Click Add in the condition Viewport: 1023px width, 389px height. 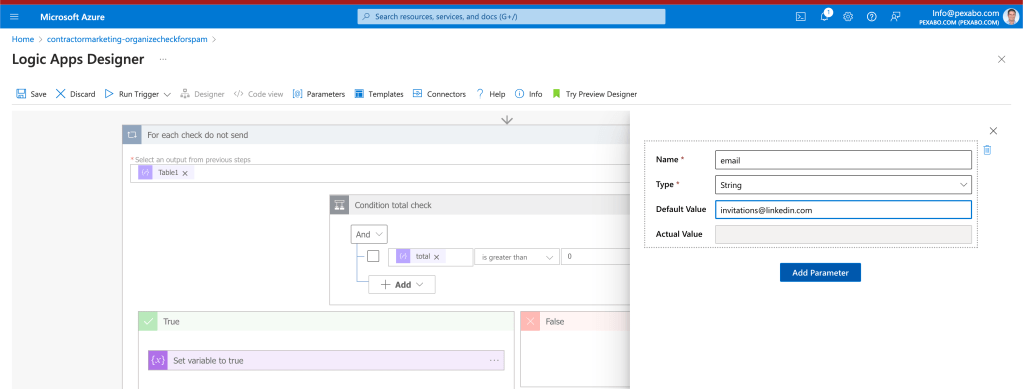pos(402,285)
